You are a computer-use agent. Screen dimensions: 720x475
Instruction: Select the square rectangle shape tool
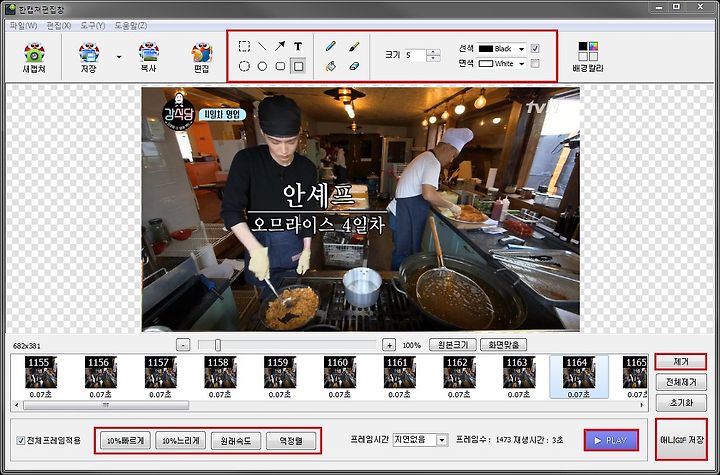pyautogui.click(x=298, y=66)
